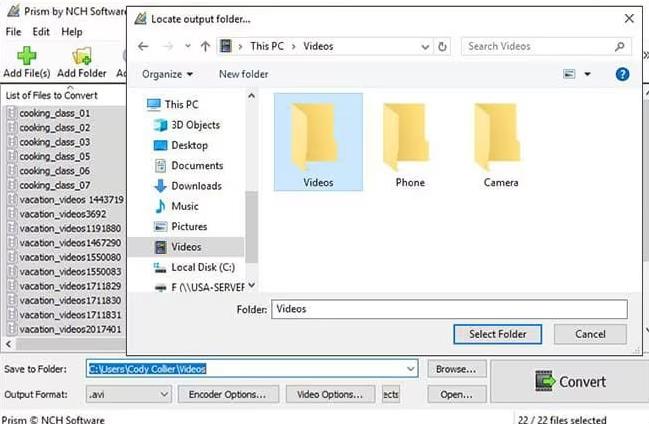Click the List of Files to Convert header
This screenshot has height=424, width=649.
pos(52,96)
